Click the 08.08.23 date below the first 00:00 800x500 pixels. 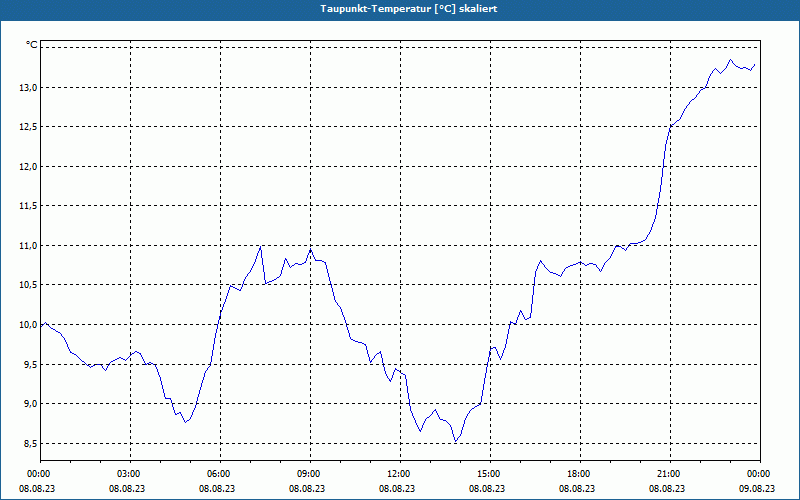[37, 488]
